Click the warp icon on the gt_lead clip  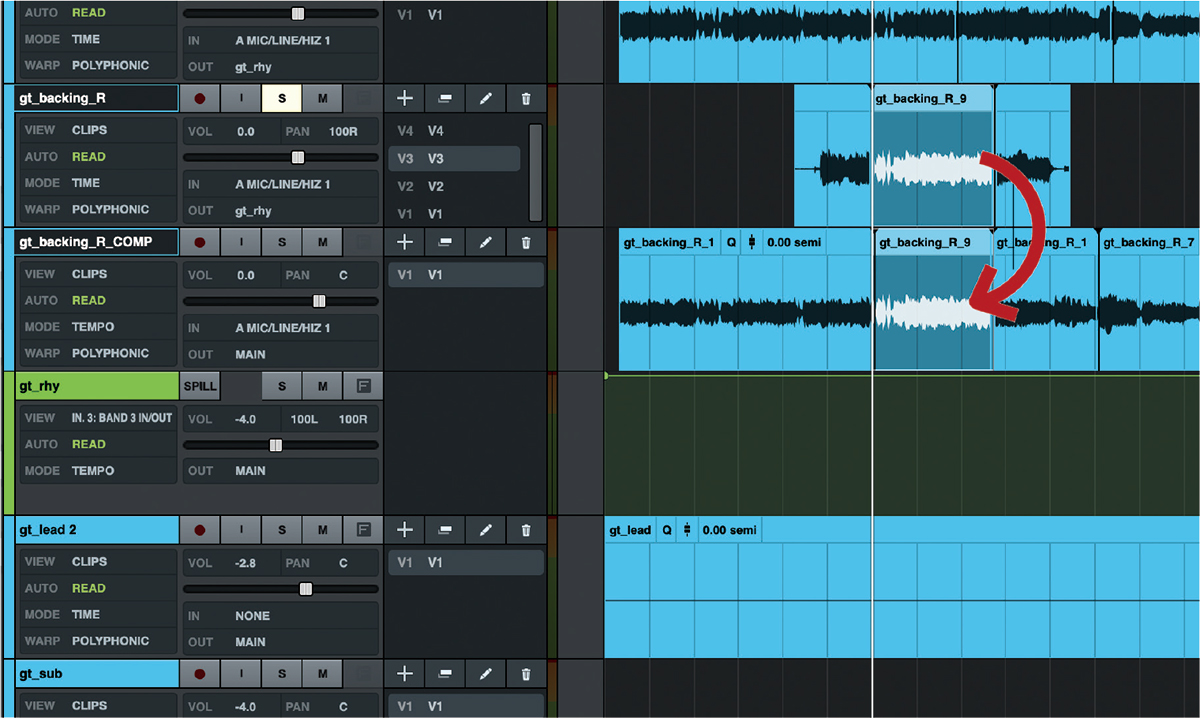(x=687, y=530)
